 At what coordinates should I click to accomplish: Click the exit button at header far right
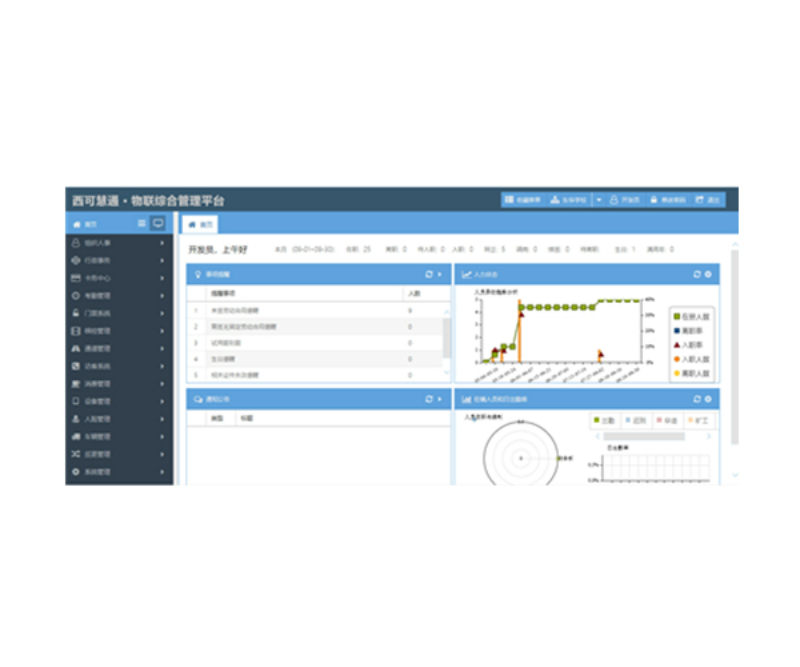pyautogui.click(x=708, y=200)
